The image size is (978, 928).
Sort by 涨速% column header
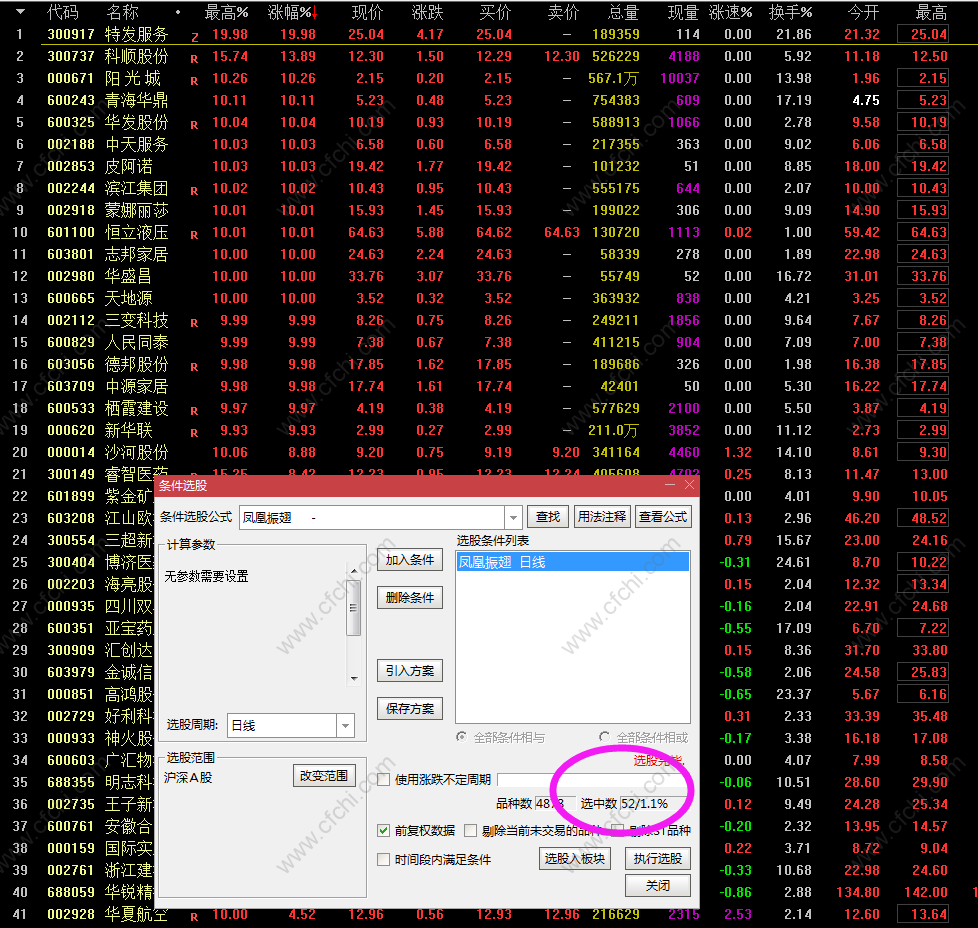[730, 12]
